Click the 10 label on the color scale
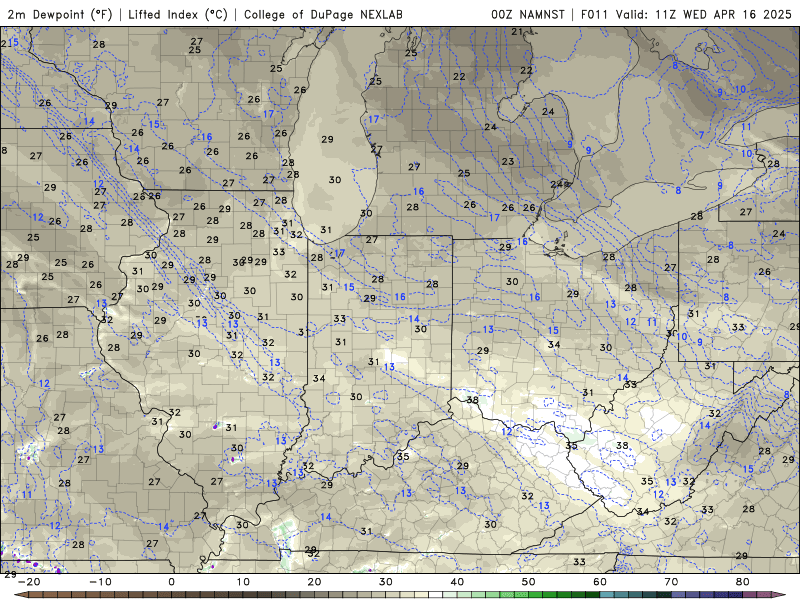This screenshot has height=600, width=800. (x=243, y=582)
